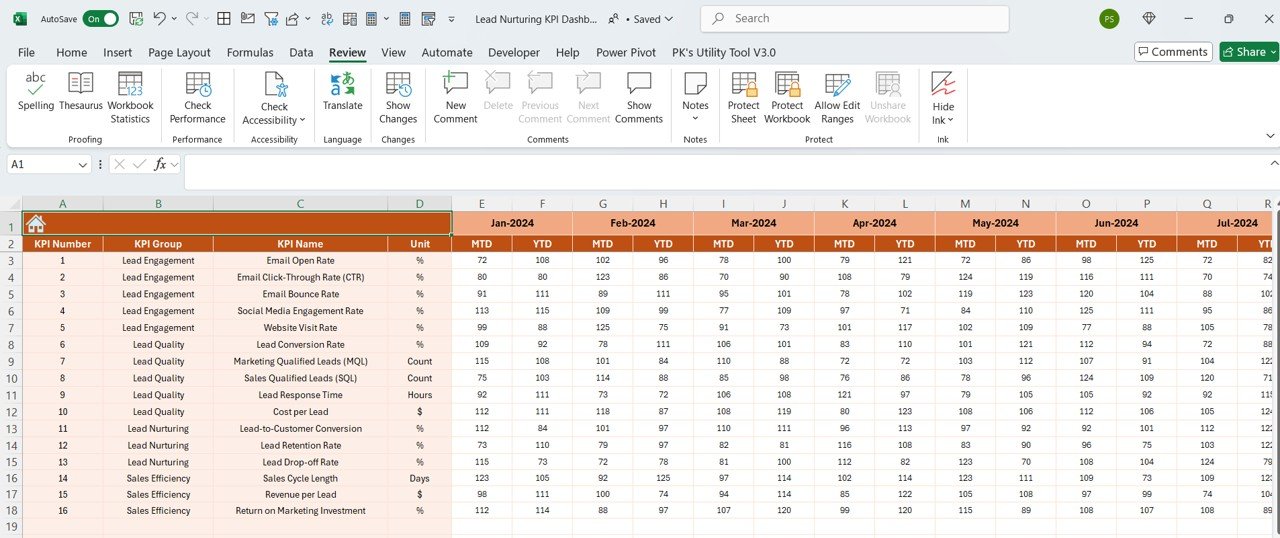The image size is (1280, 538).
Task: Switch to the View tab
Action: pyautogui.click(x=393, y=53)
